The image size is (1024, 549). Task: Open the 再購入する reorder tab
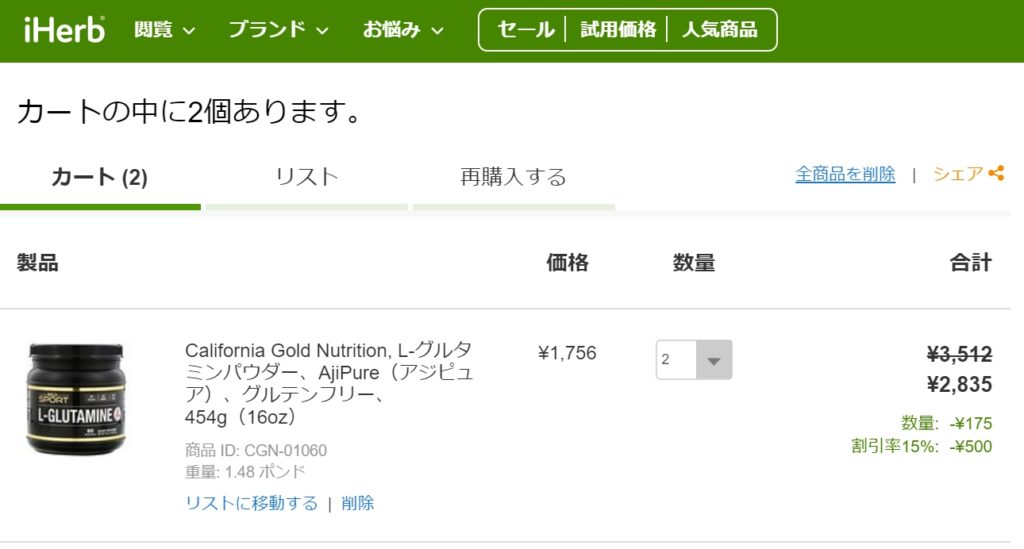tap(513, 177)
